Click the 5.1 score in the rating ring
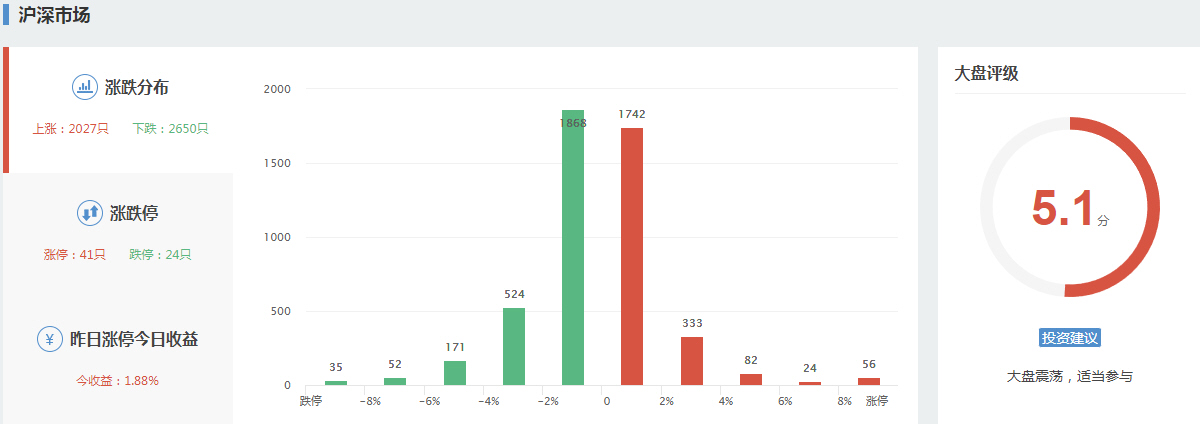 [1063, 209]
